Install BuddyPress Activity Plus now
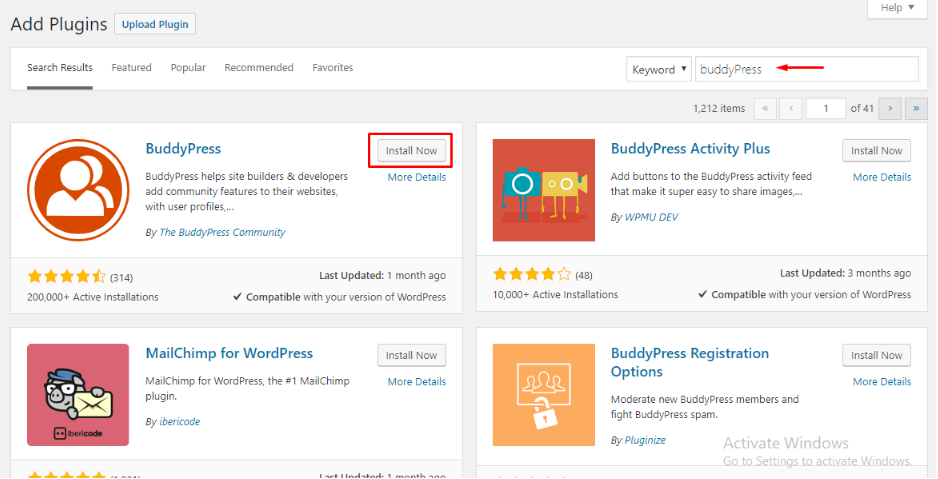Viewport: 938px width, 479px height. click(x=876, y=151)
